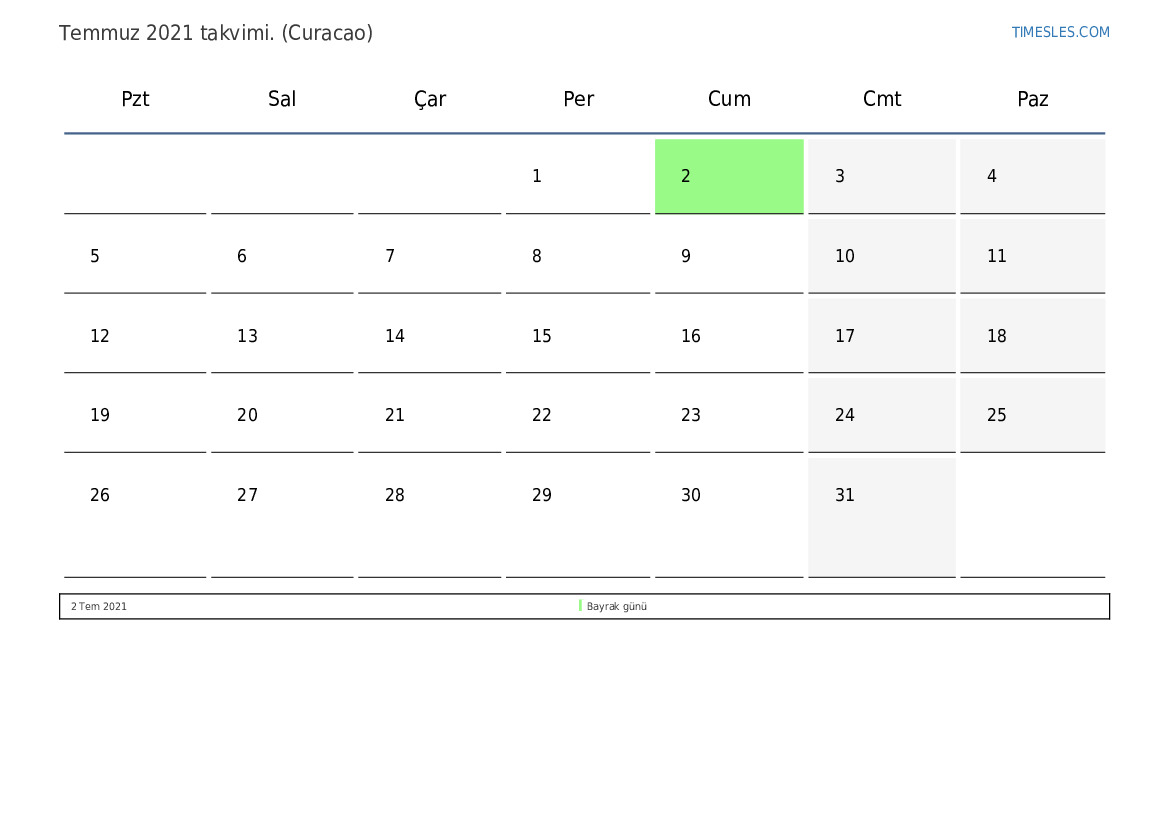Select the Çar column header

point(429,99)
